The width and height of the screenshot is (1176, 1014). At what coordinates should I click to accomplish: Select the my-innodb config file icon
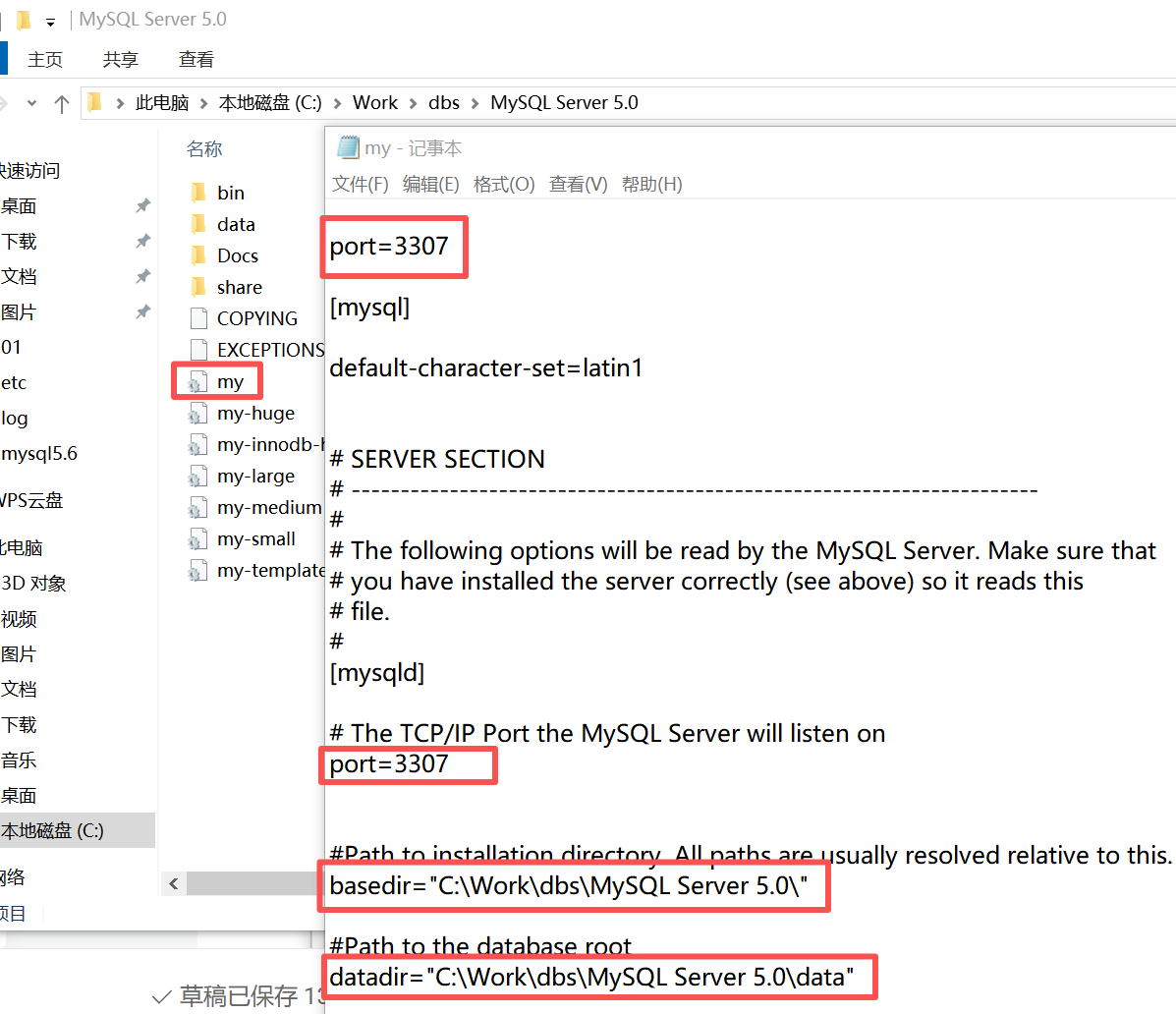197,445
